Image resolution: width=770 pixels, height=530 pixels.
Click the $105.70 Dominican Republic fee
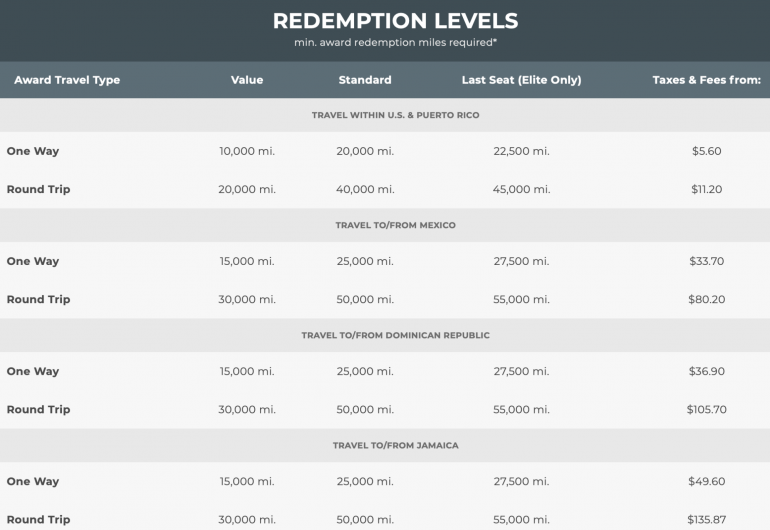point(706,409)
